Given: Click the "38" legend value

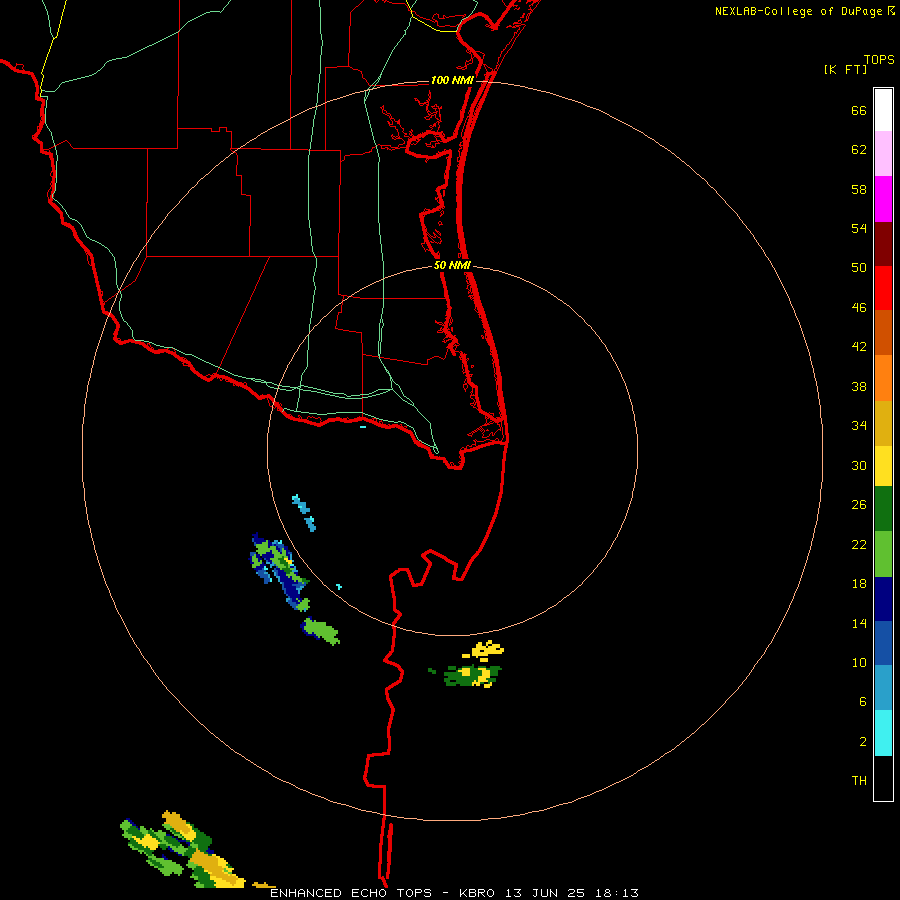Looking at the screenshot, I should [859, 386].
